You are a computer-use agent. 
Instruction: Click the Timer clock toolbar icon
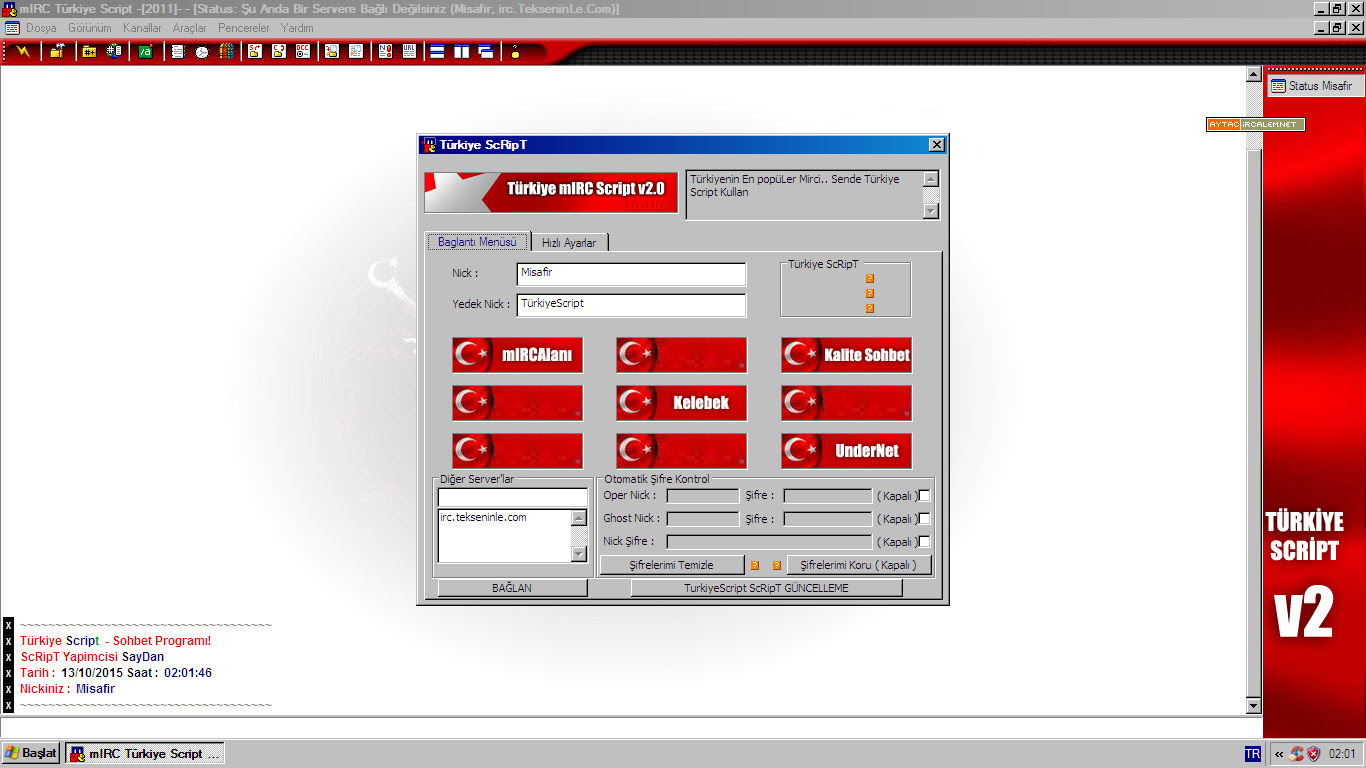[202, 51]
